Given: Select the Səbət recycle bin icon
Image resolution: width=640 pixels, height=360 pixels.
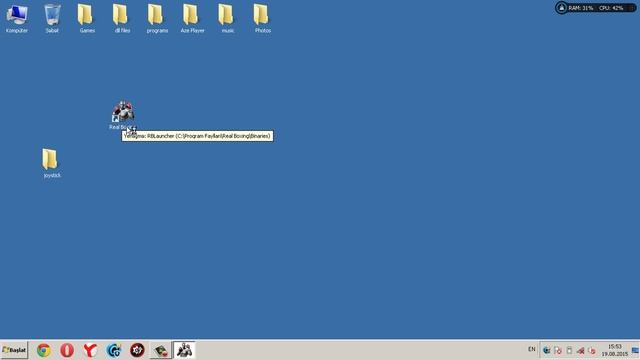Looking at the screenshot, I should pos(52,18).
